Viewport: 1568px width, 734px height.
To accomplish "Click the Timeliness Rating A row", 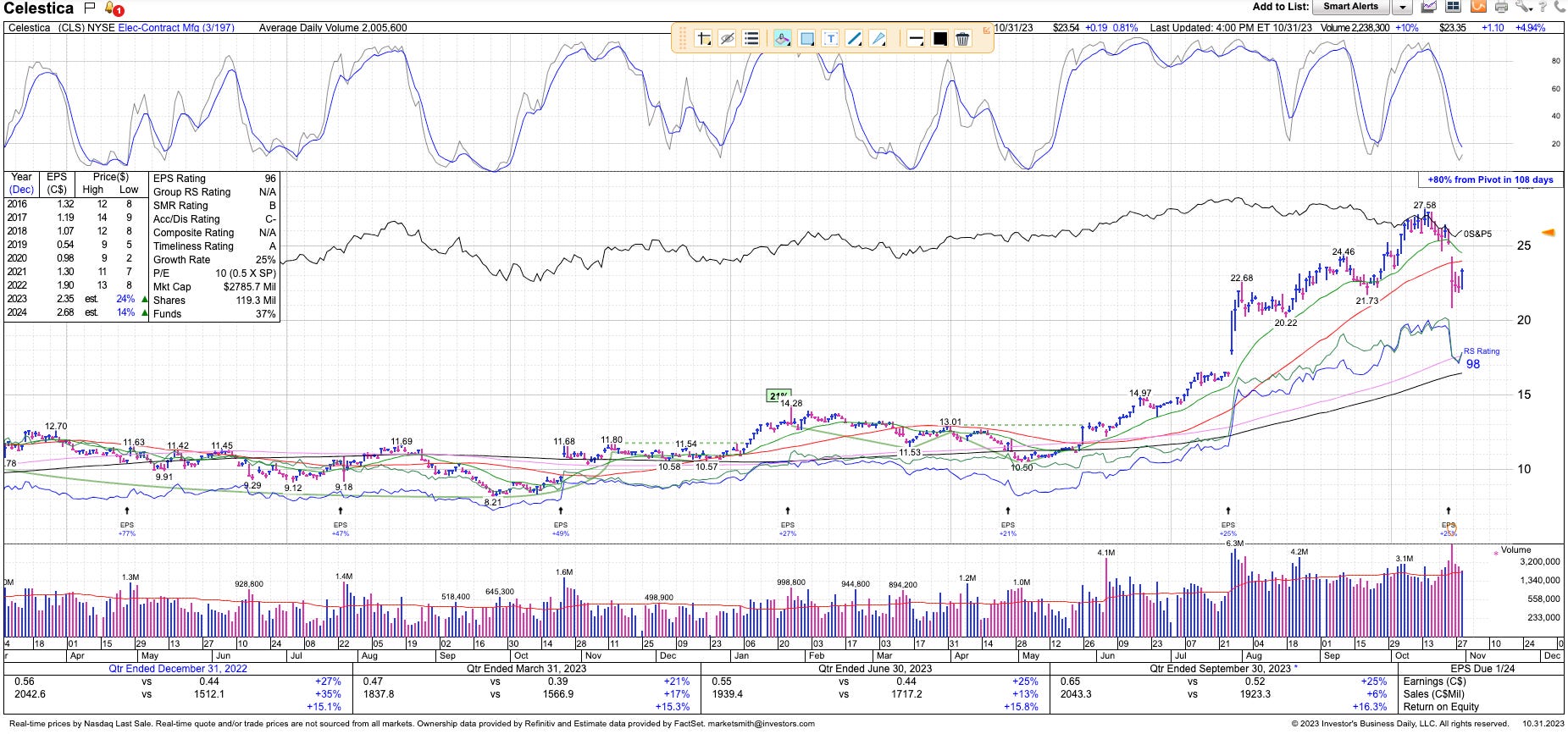I will (214, 246).
